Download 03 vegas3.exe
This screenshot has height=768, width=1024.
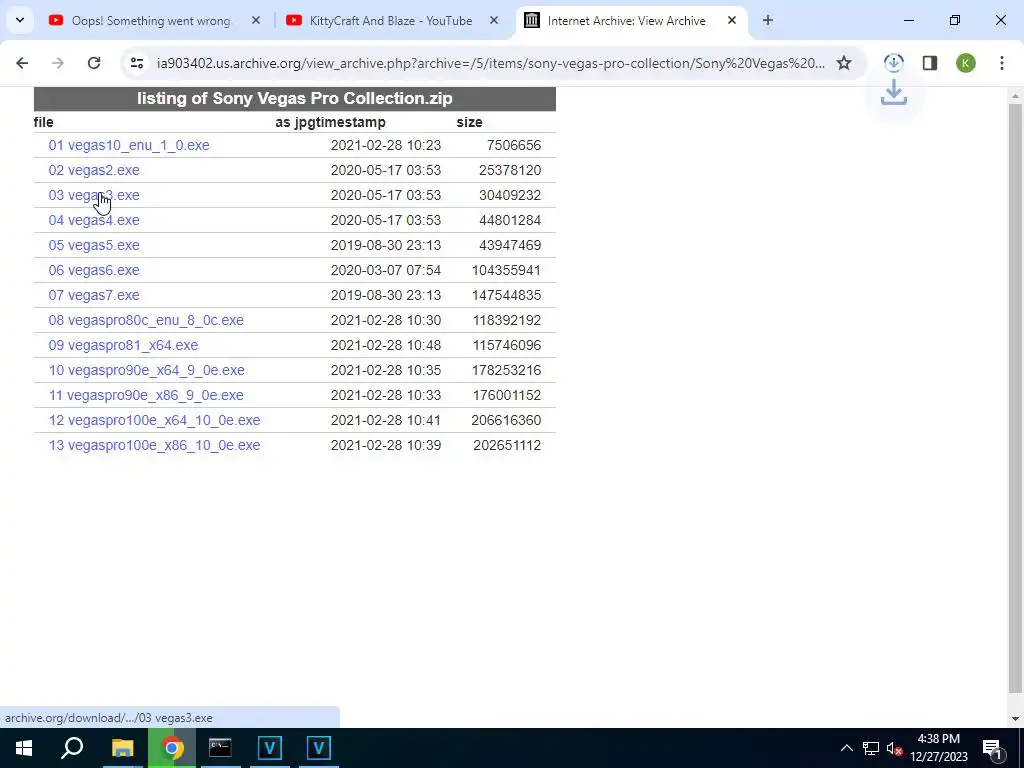click(x=93, y=195)
